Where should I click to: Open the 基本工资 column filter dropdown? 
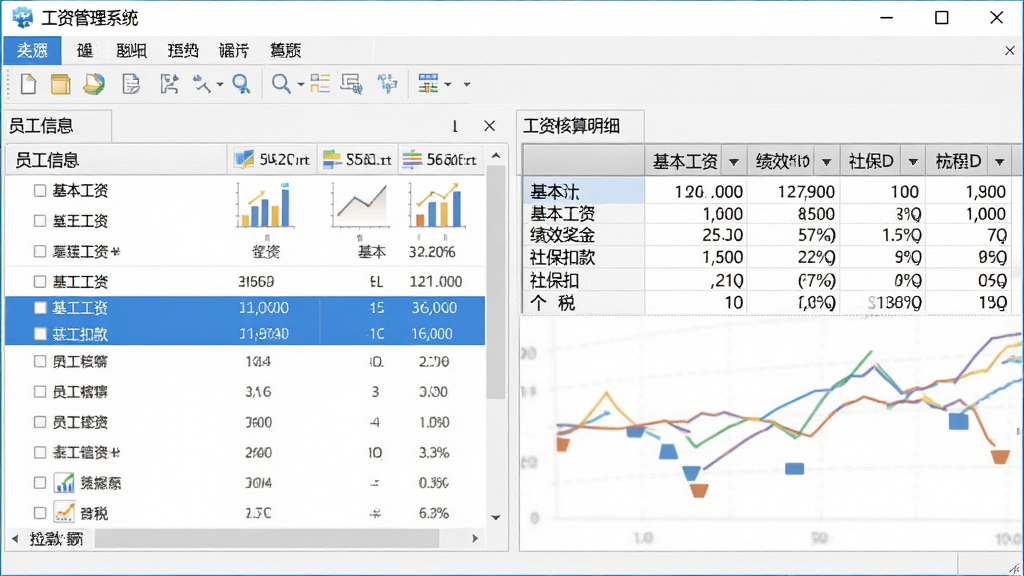coord(734,162)
